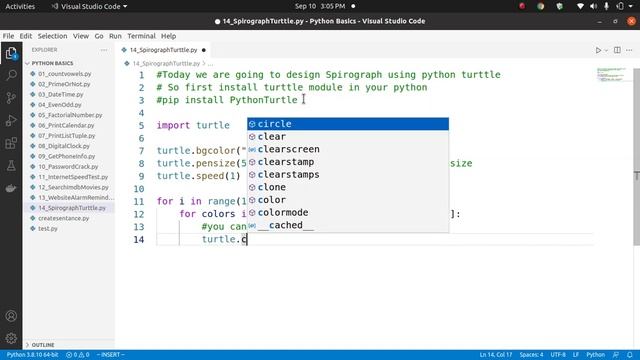Open the Go menu
The width and height of the screenshot is (640, 360).
pyautogui.click(x=99, y=36)
